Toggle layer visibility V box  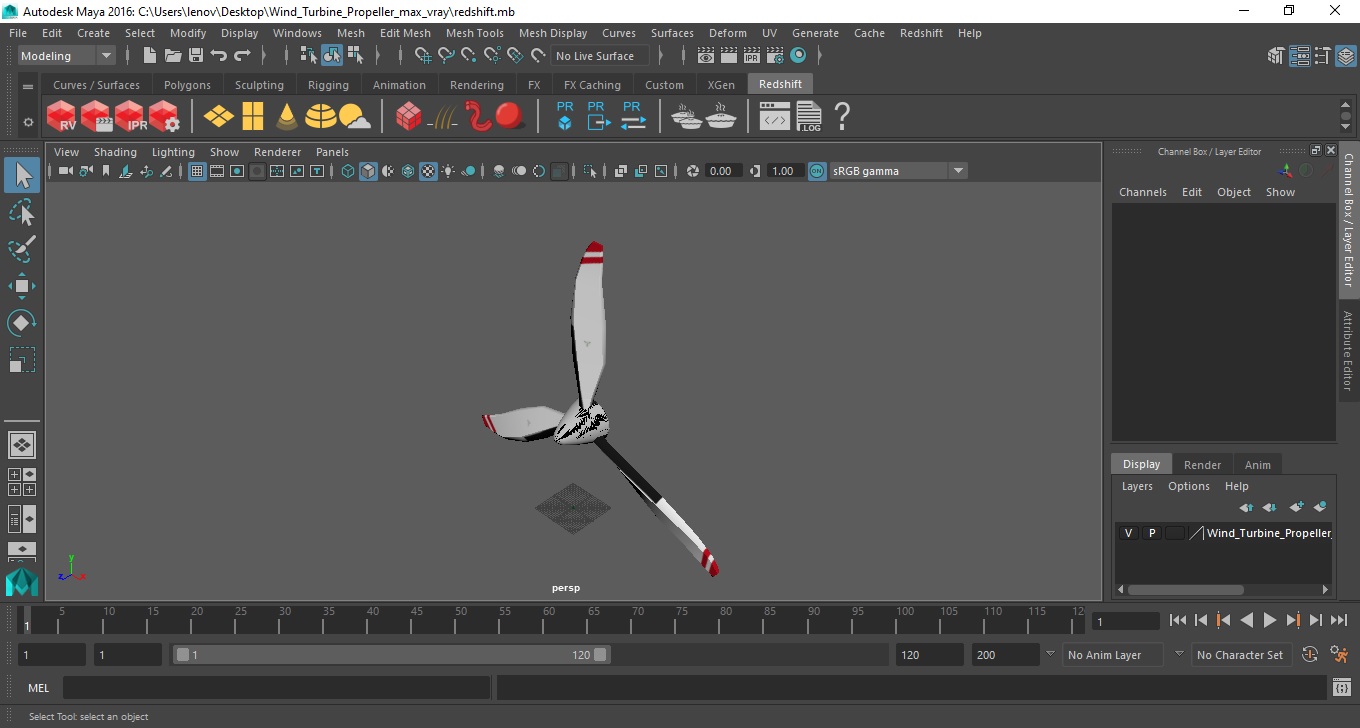[1128, 533]
